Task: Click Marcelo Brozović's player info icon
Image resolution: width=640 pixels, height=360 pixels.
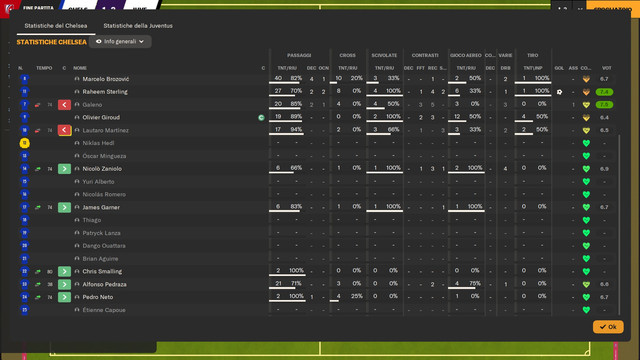Action: [x=77, y=79]
